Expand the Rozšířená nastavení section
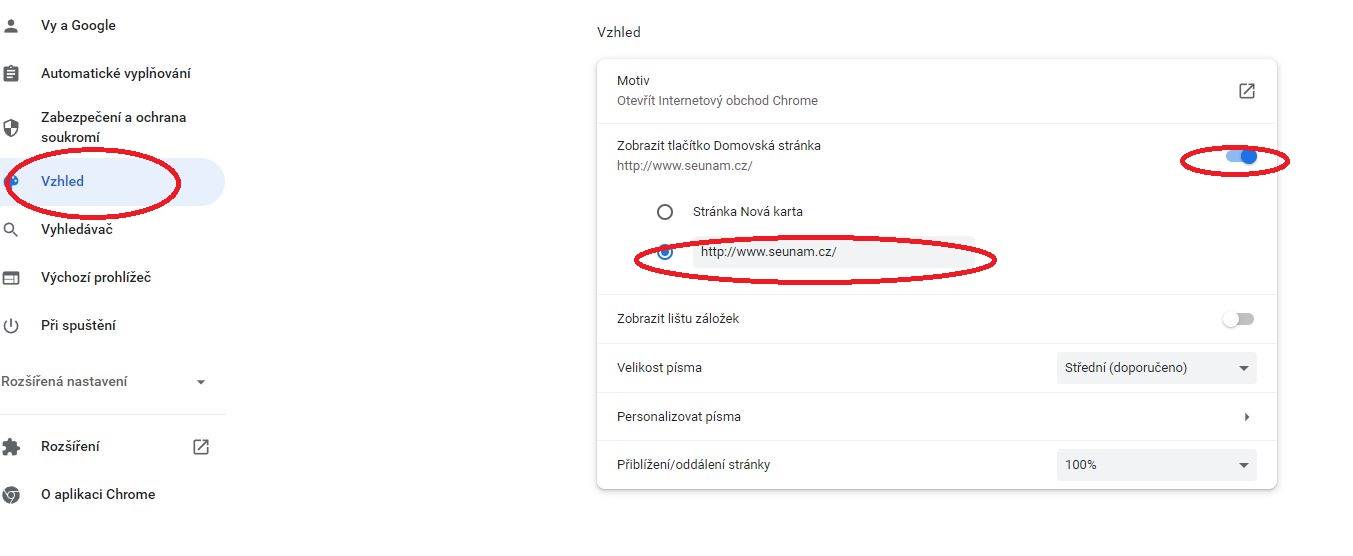The height and width of the screenshot is (556, 1353). [104, 382]
